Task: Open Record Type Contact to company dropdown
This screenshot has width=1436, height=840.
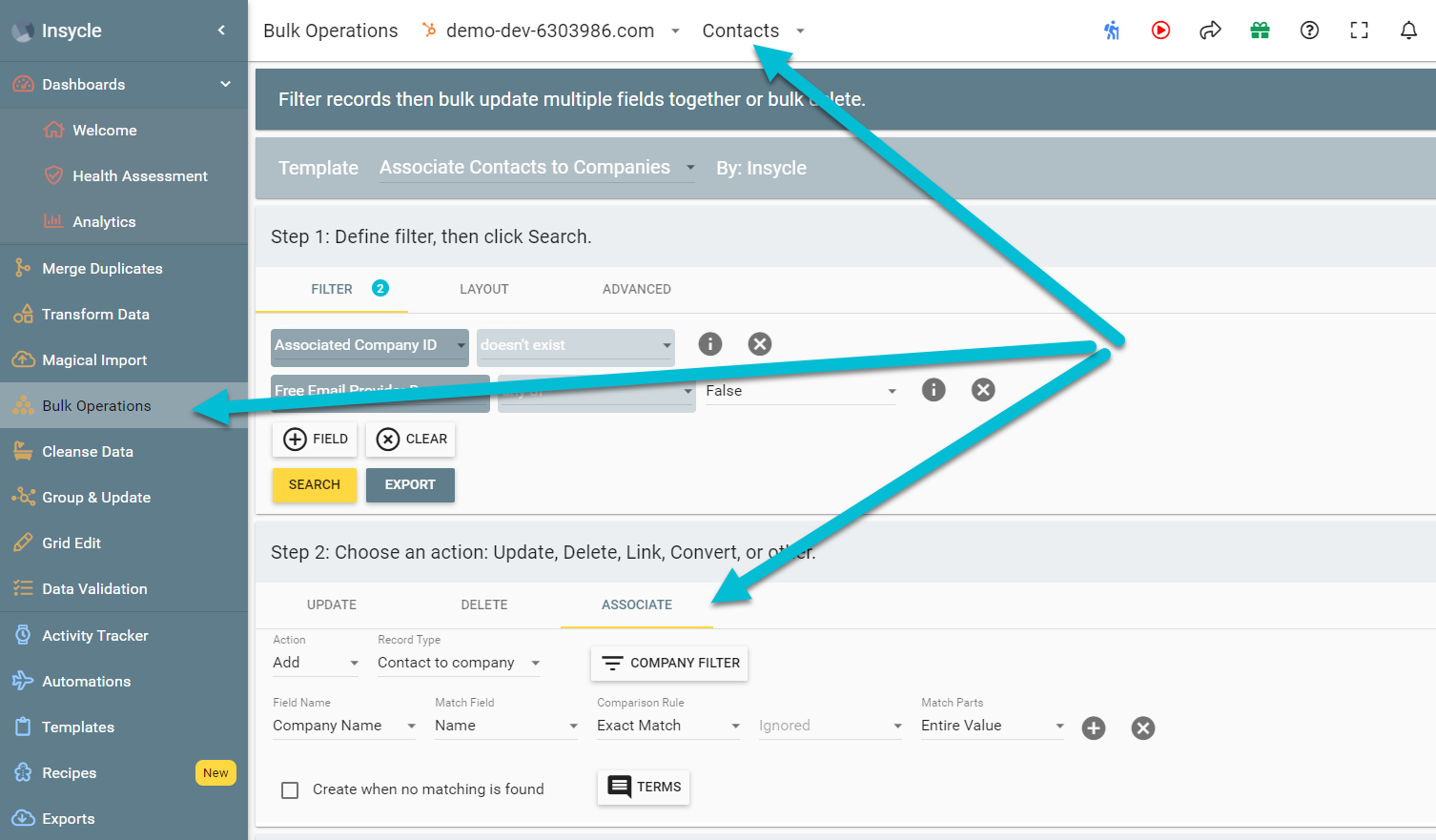Action: (459, 663)
